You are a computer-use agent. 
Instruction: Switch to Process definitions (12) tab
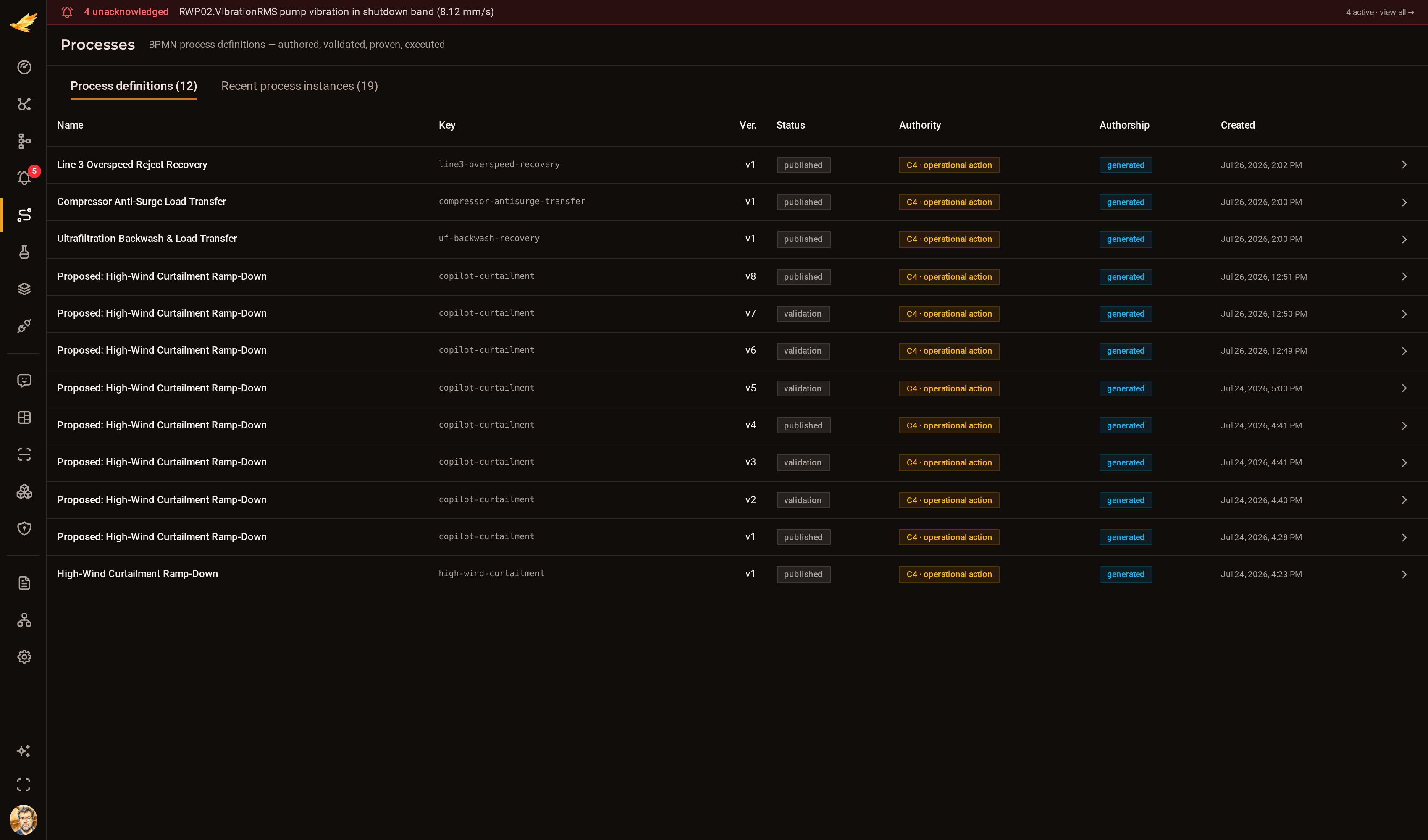tap(134, 86)
